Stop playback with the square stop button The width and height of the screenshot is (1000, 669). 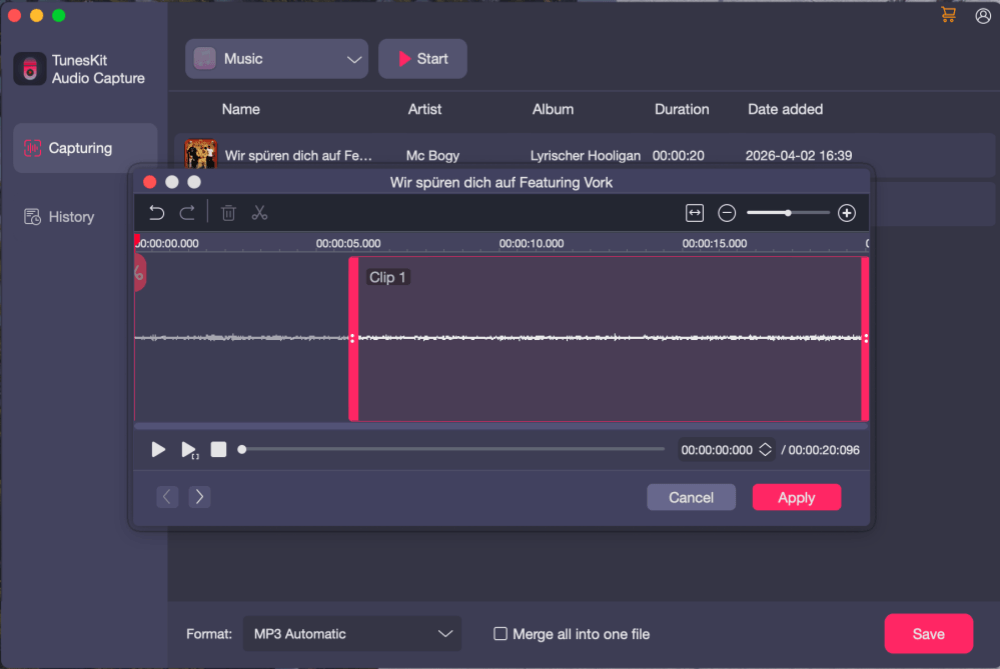[218, 449]
